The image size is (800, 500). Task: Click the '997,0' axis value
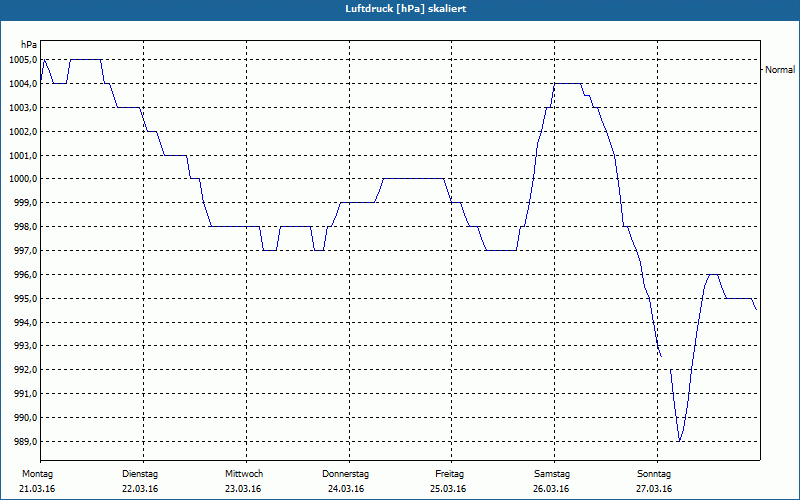pos(25,251)
